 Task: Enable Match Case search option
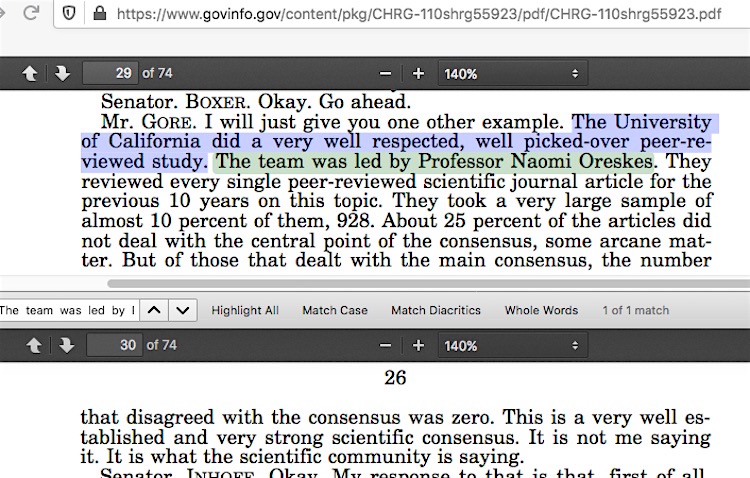pyautogui.click(x=334, y=310)
